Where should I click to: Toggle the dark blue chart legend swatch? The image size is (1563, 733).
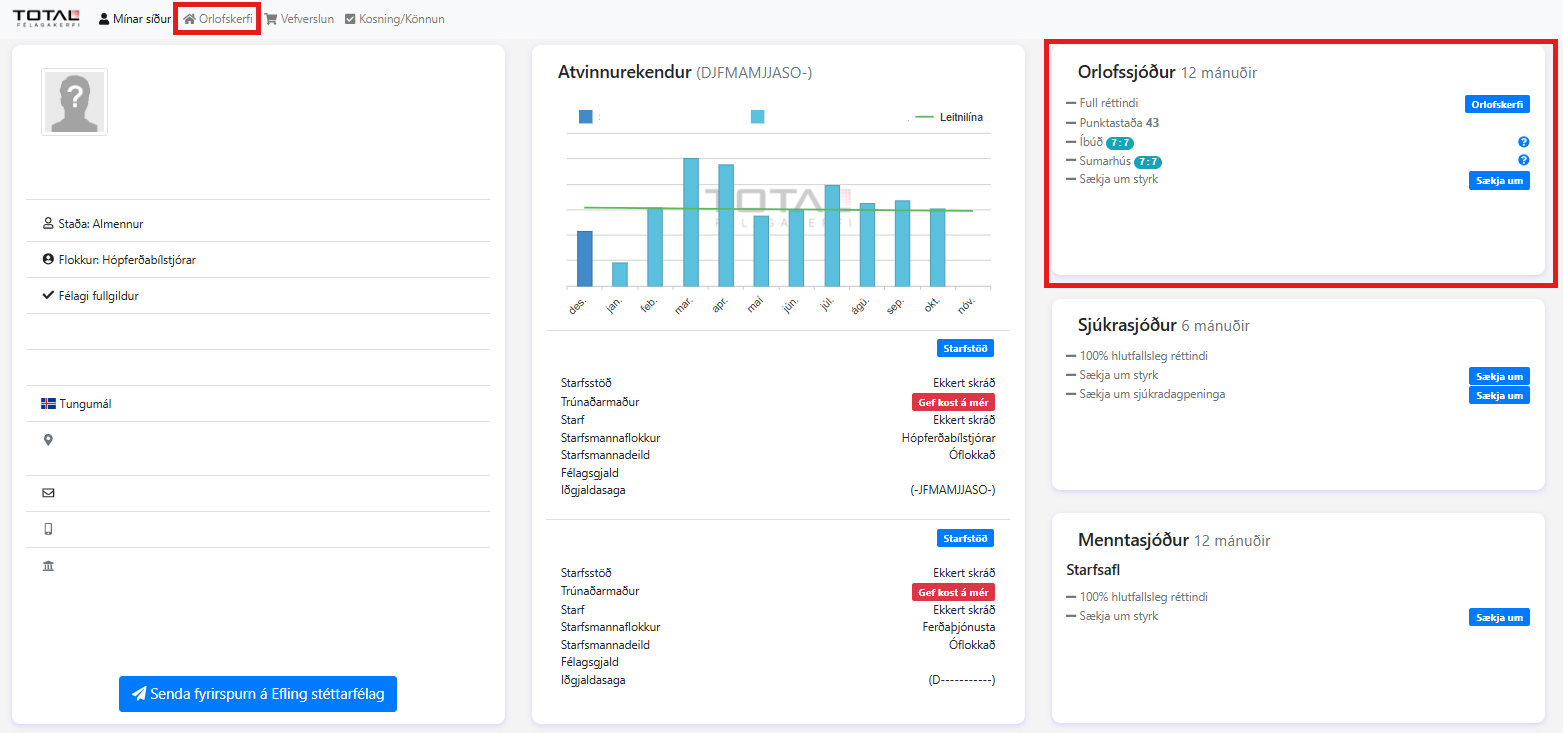(x=585, y=117)
